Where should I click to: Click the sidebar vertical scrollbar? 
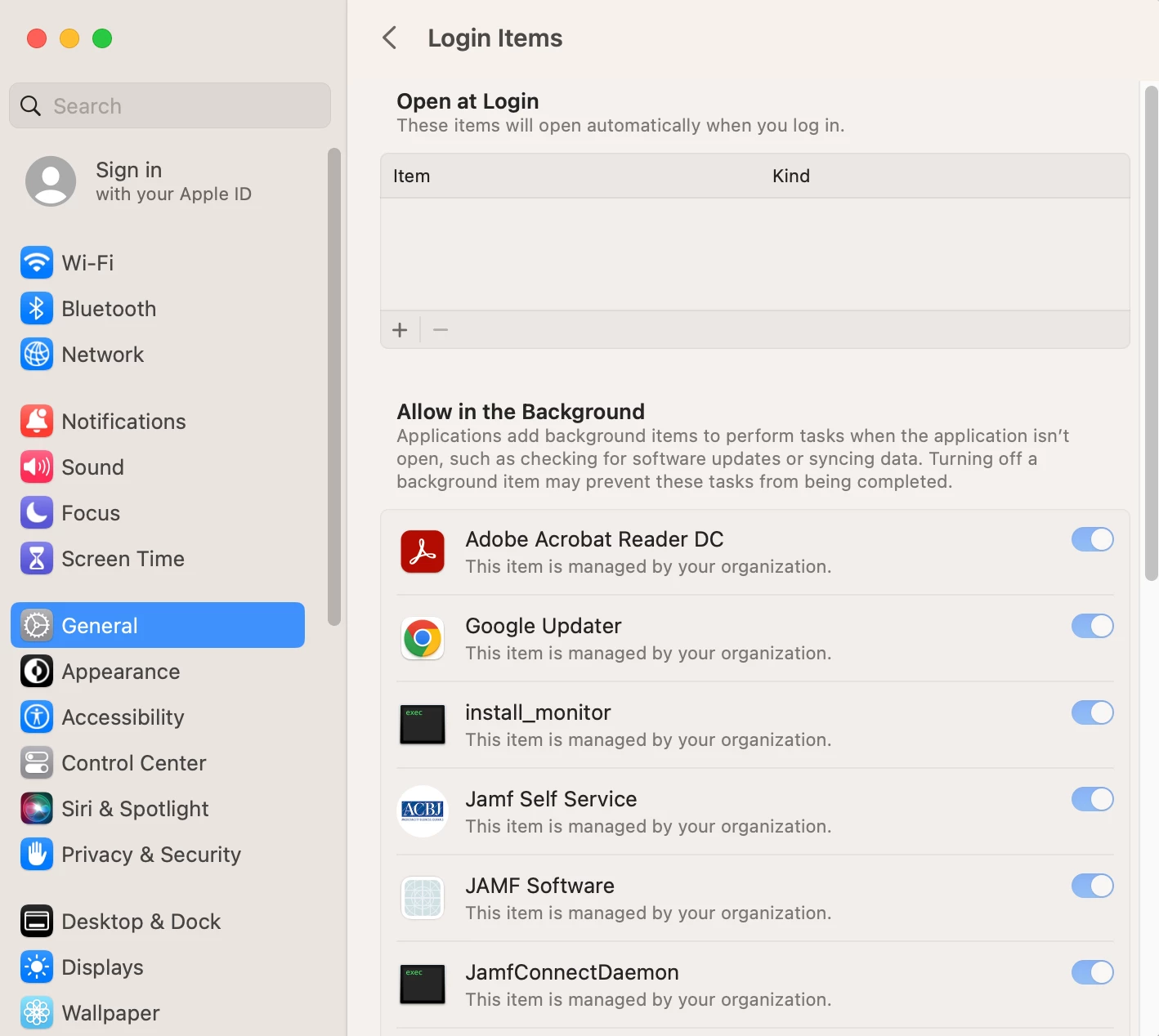[333, 386]
